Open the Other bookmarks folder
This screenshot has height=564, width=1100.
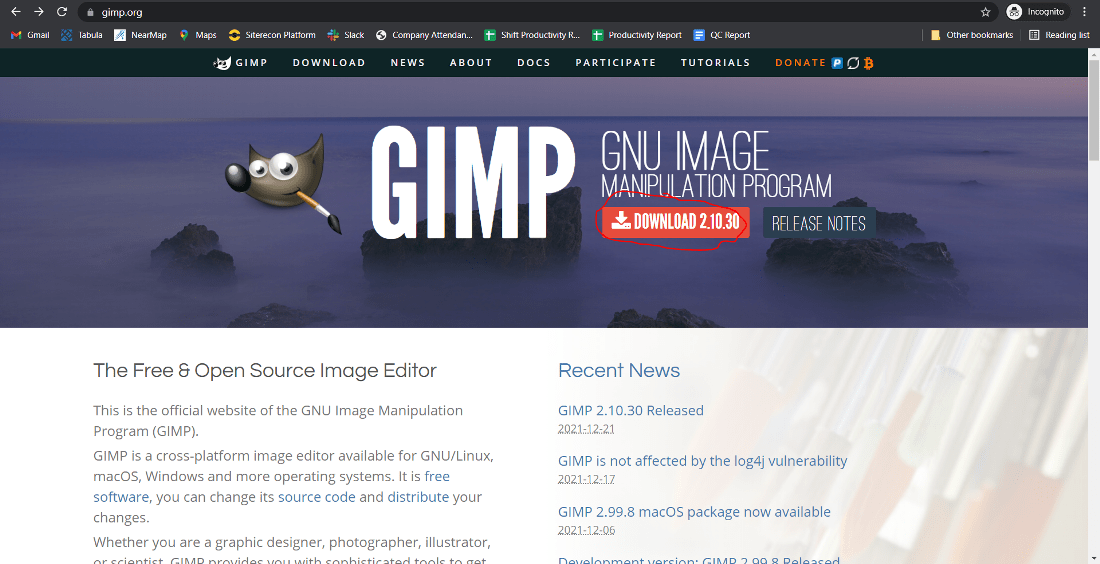tap(972, 35)
